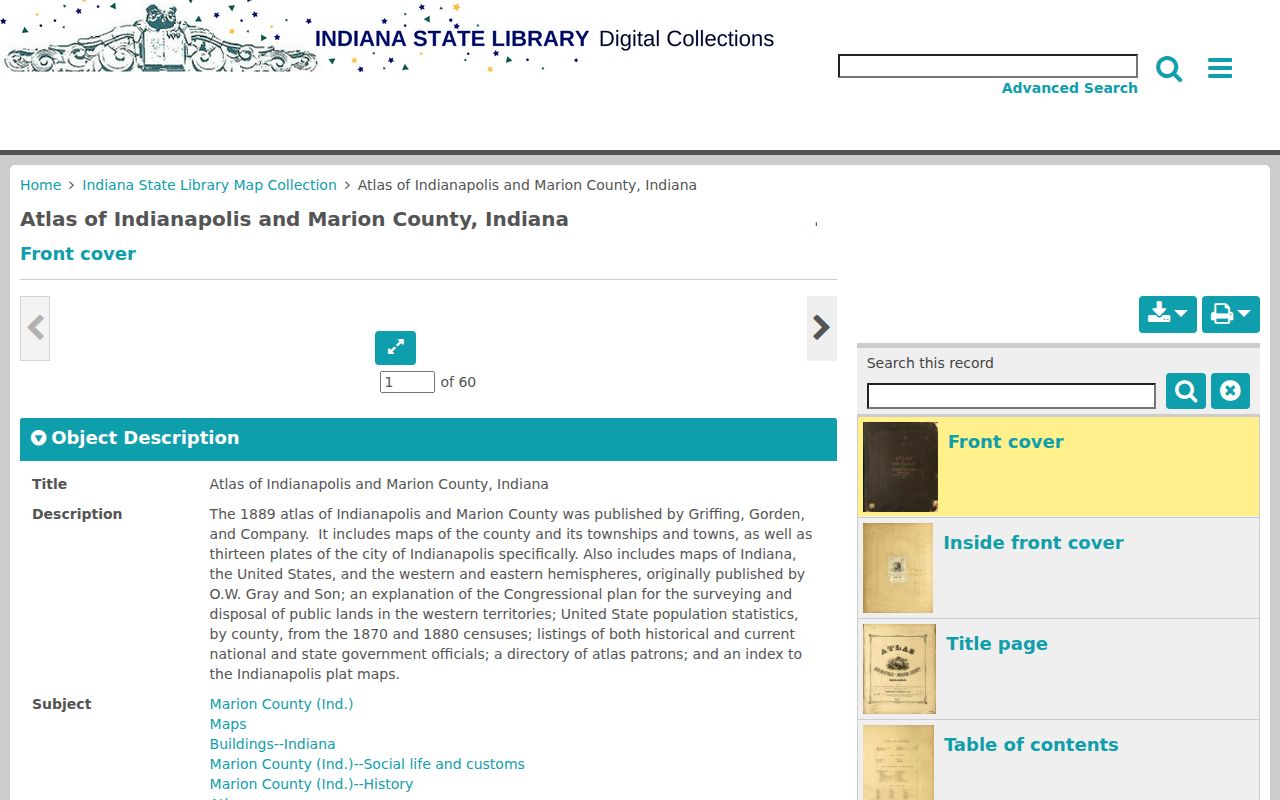Viewport: 1280px width, 800px height.
Task: Go to Home breadcrumb
Action: pyautogui.click(x=41, y=185)
